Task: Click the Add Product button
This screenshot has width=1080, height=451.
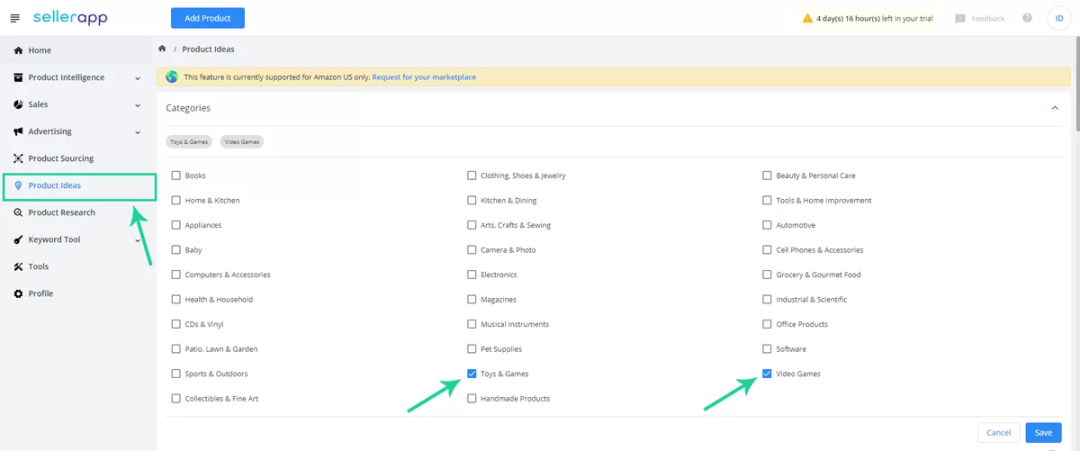Action: (207, 18)
